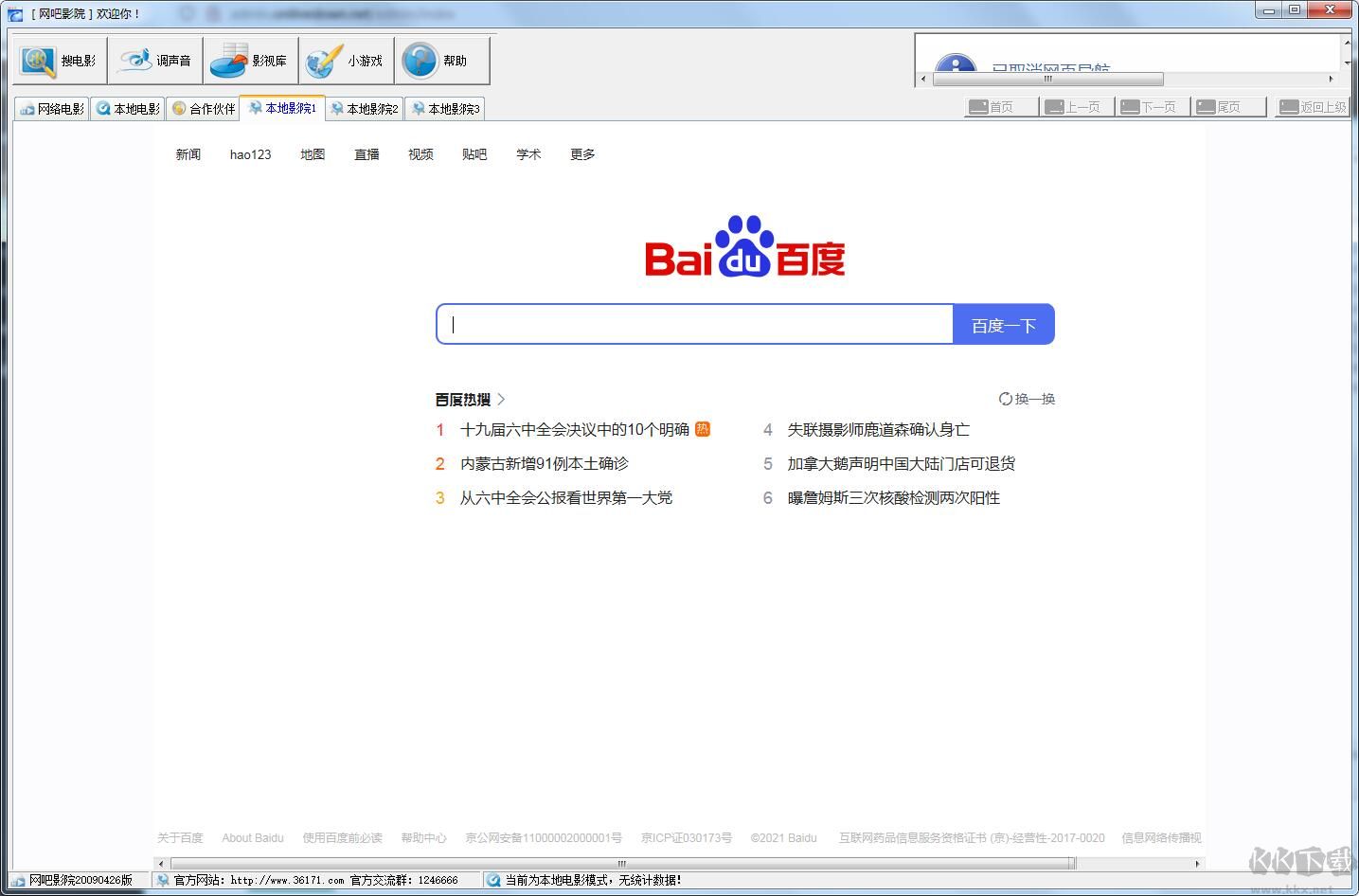Screen dimensions: 1359x896
Task: Open the 调声音 volume adjustment tool
Action: tap(155, 60)
